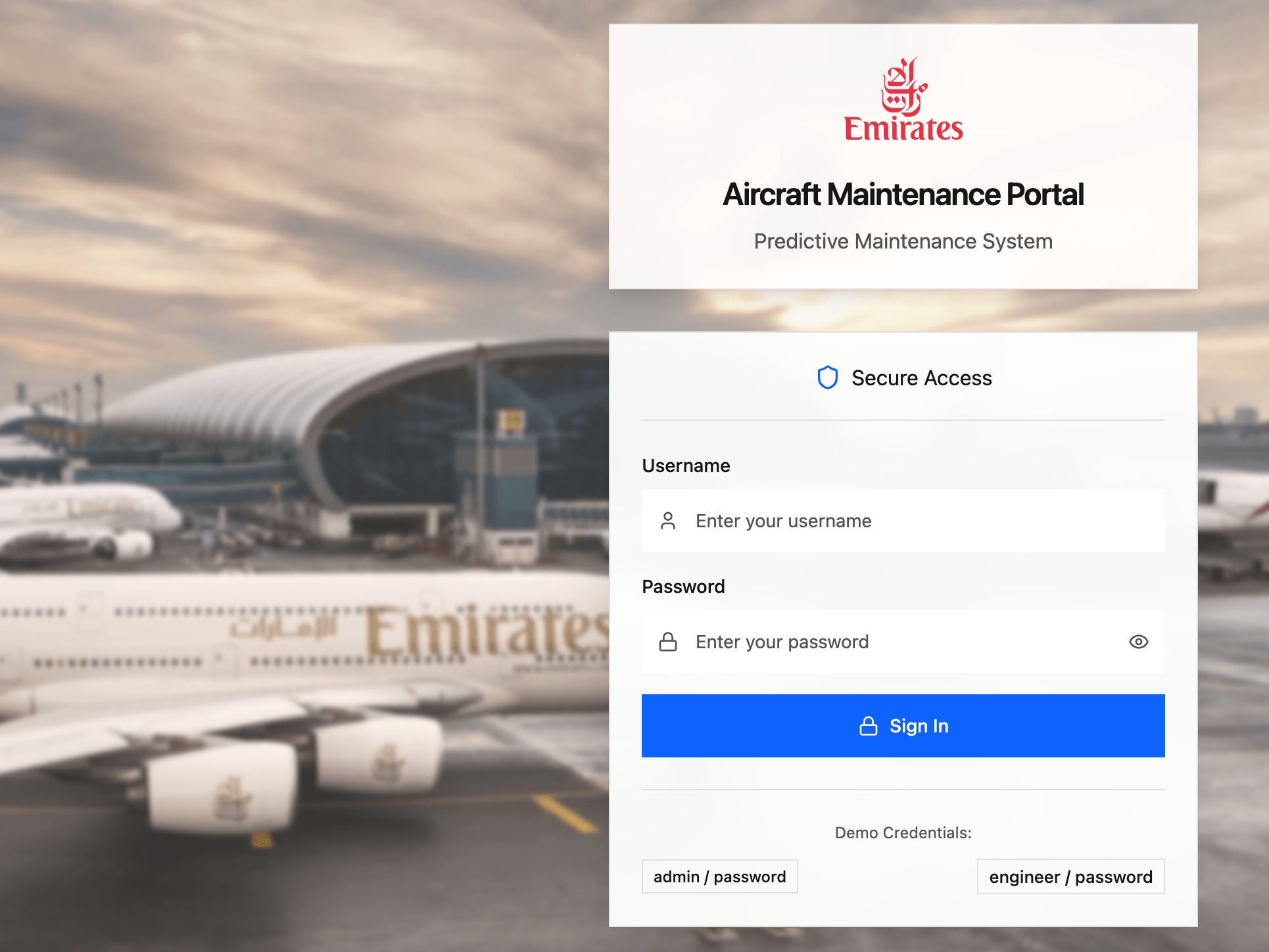Click the Sign In button text

pyautogui.click(x=919, y=726)
